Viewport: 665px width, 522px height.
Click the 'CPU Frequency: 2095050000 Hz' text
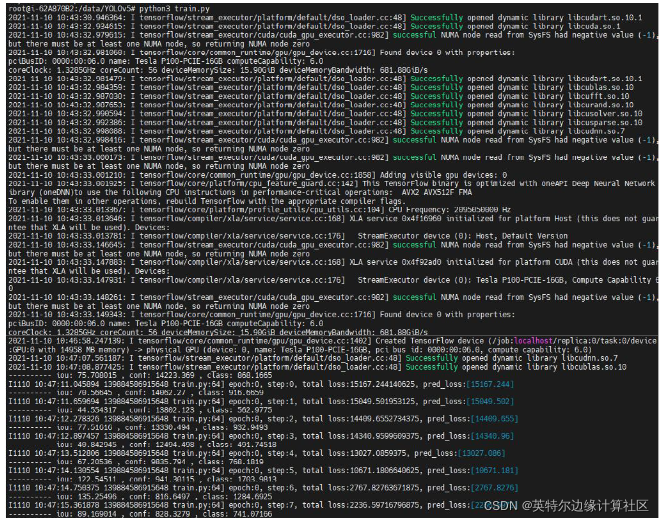click(449, 210)
